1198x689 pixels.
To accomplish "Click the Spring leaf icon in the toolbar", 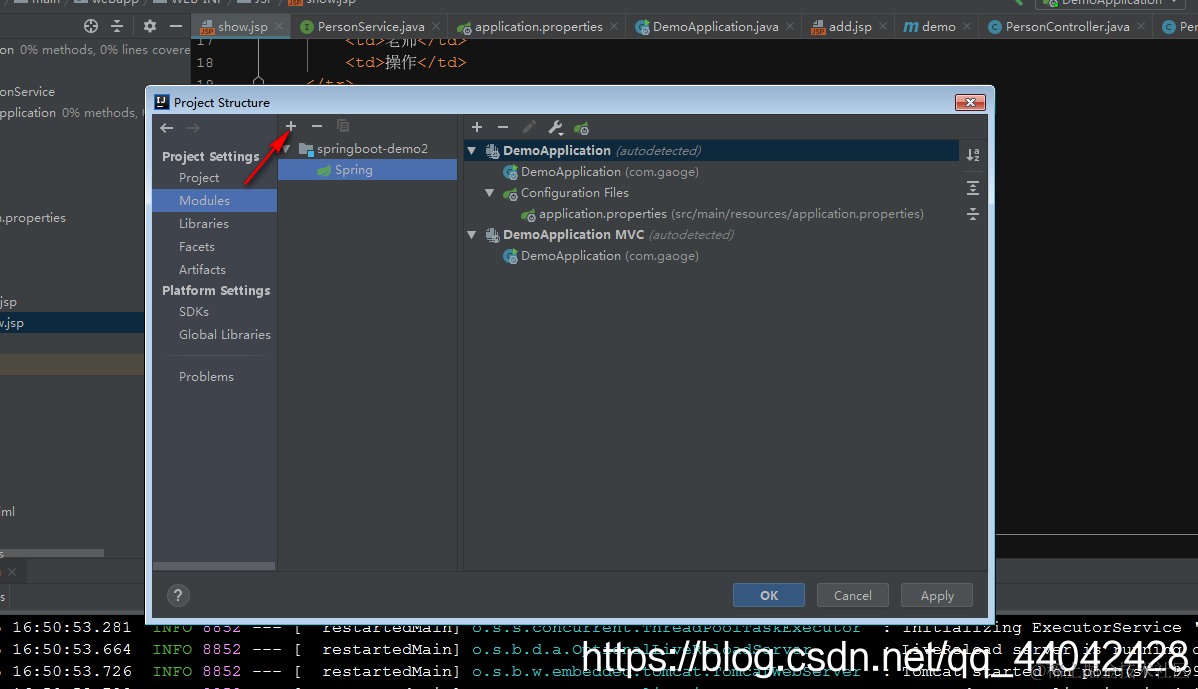I will 581,128.
